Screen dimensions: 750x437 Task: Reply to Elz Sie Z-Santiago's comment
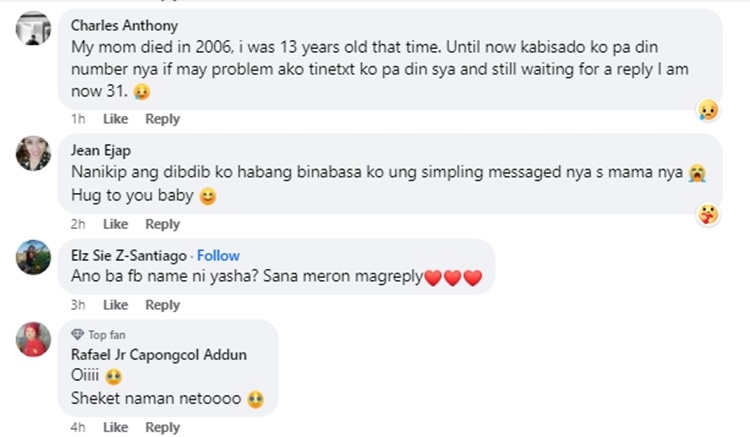162,305
